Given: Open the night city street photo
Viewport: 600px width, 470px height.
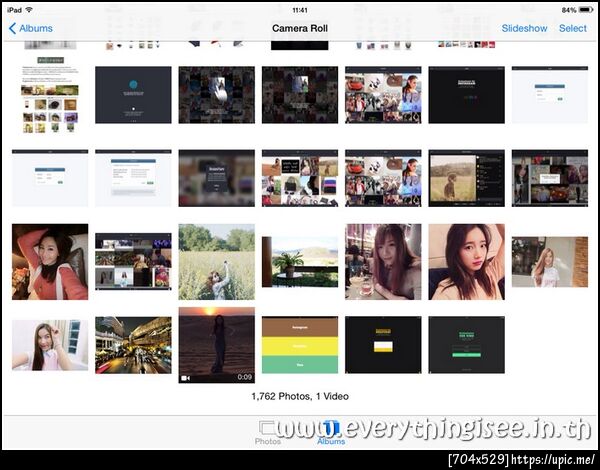Looking at the screenshot, I should click(x=133, y=345).
